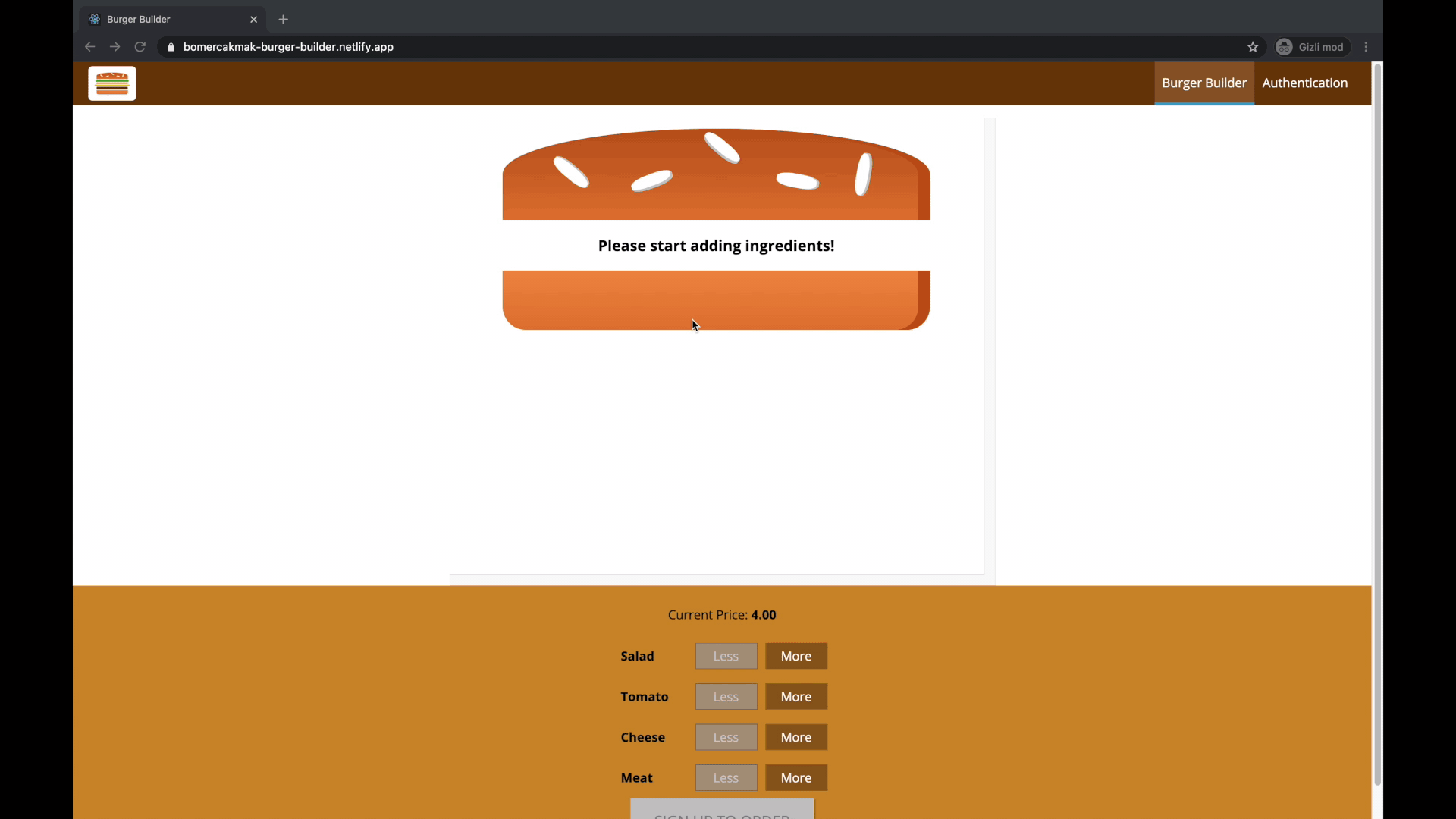Open the Authentication nav link

[x=1304, y=83]
